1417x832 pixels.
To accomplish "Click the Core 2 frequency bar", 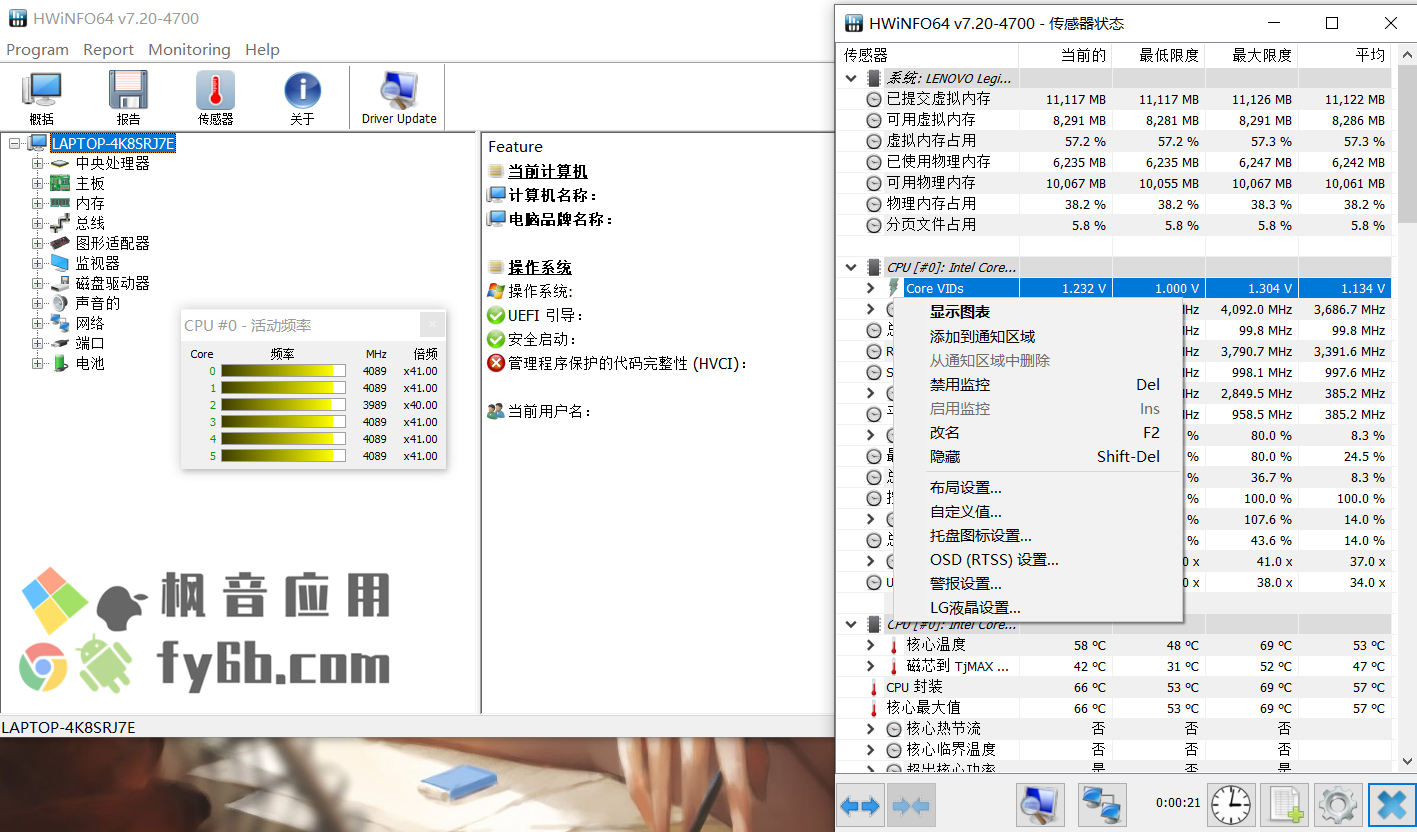I will [283, 405].
